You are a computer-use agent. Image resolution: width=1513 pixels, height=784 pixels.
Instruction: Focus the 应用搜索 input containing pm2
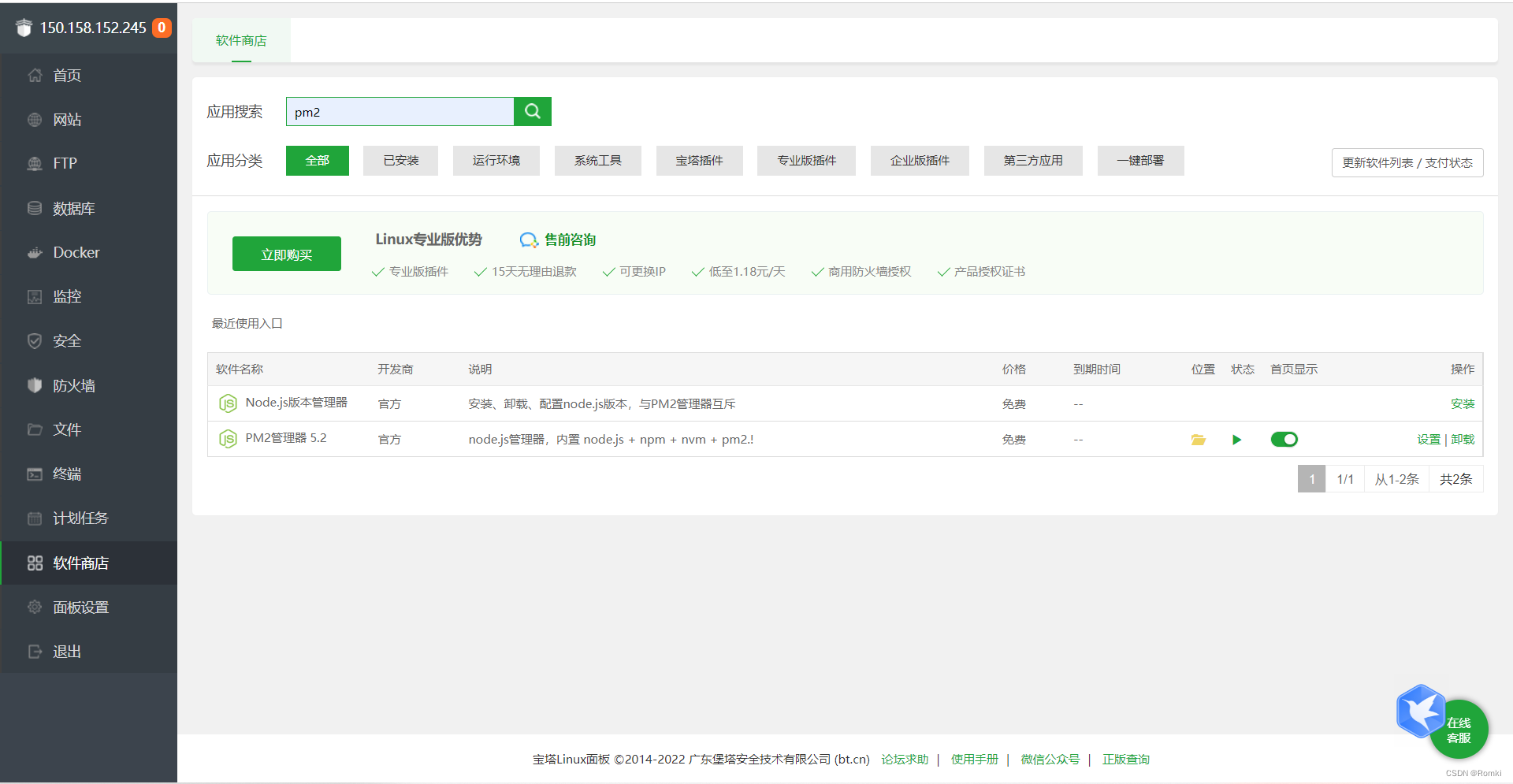tap(400, 111)
